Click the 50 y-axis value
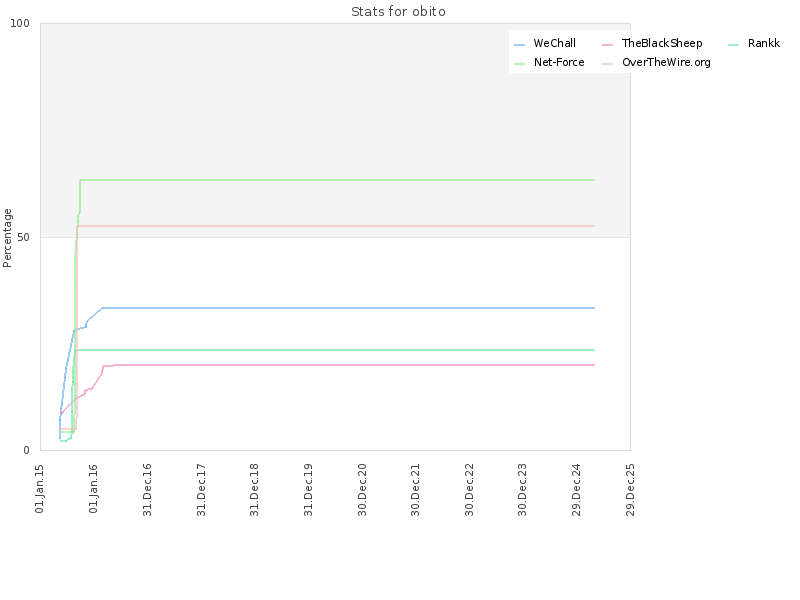 pyautogui.click(x=23, y=238)
